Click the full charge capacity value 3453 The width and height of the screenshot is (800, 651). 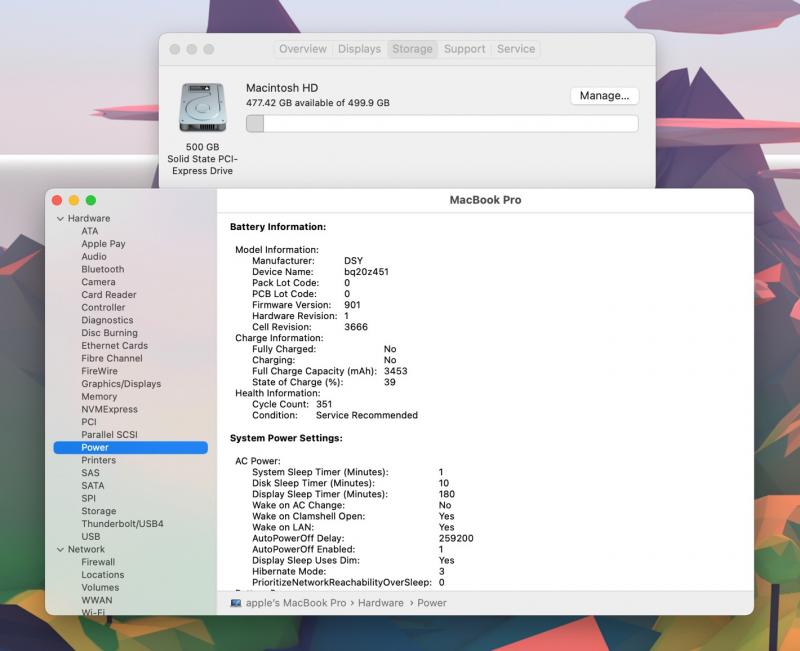[x=395, y=371]
